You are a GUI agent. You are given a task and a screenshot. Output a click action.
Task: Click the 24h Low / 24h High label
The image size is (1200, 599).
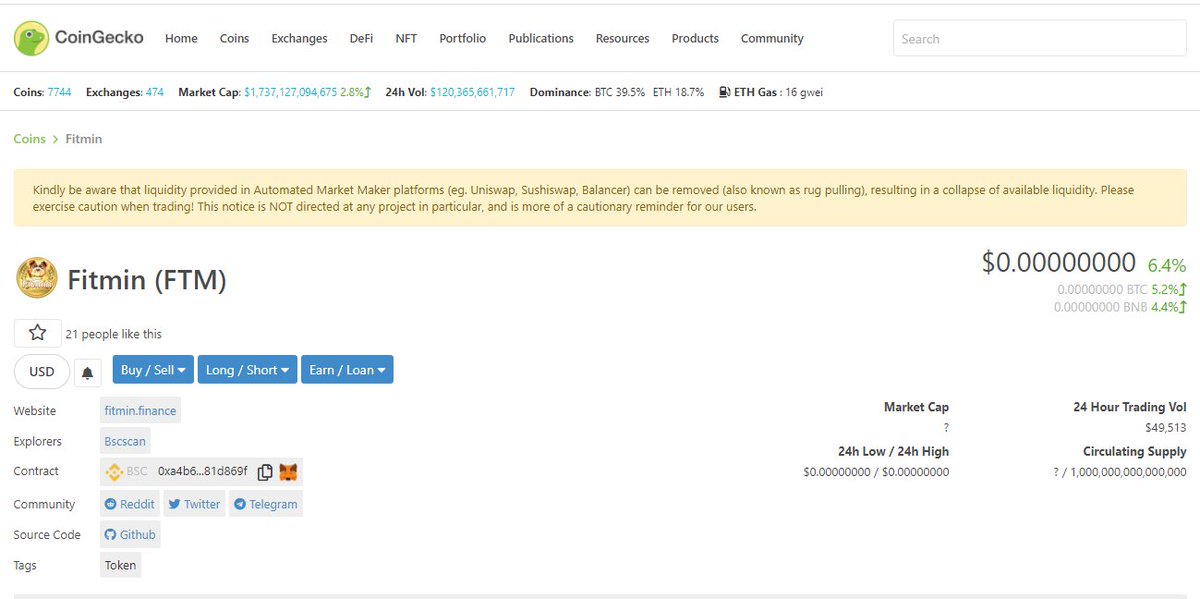(x=893, y=451)
